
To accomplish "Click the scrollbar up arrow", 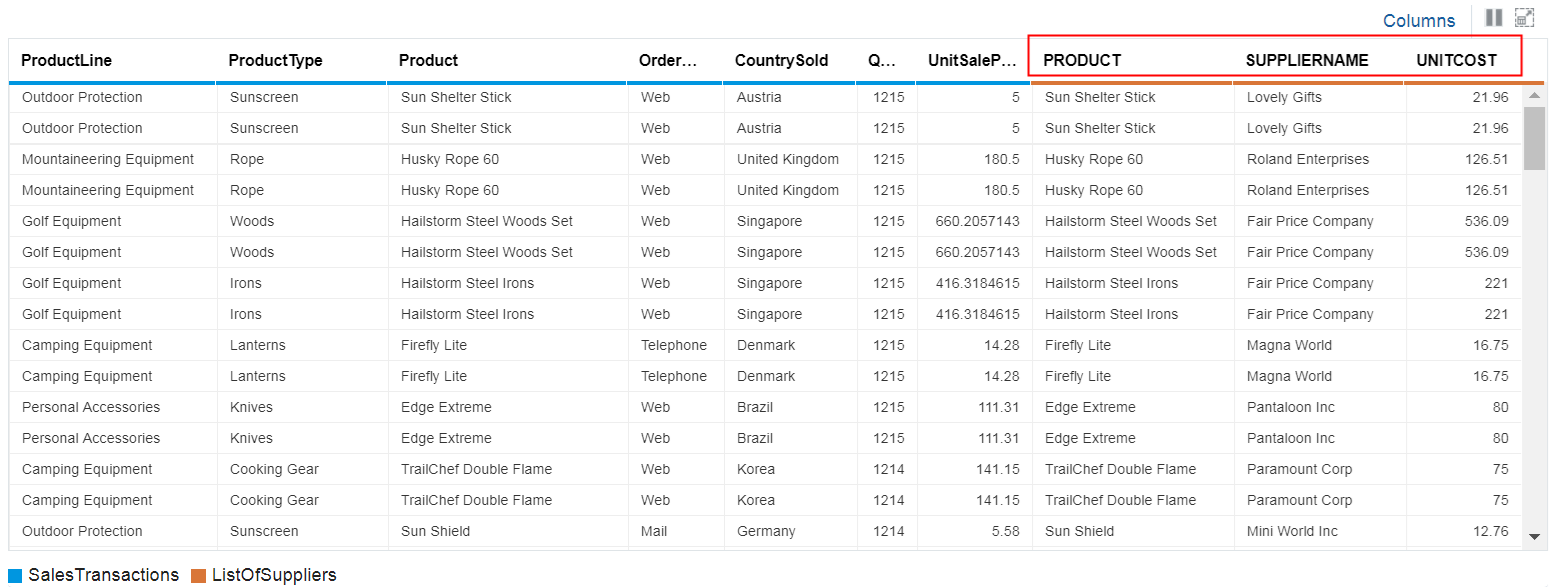I will pos(1534,96).
